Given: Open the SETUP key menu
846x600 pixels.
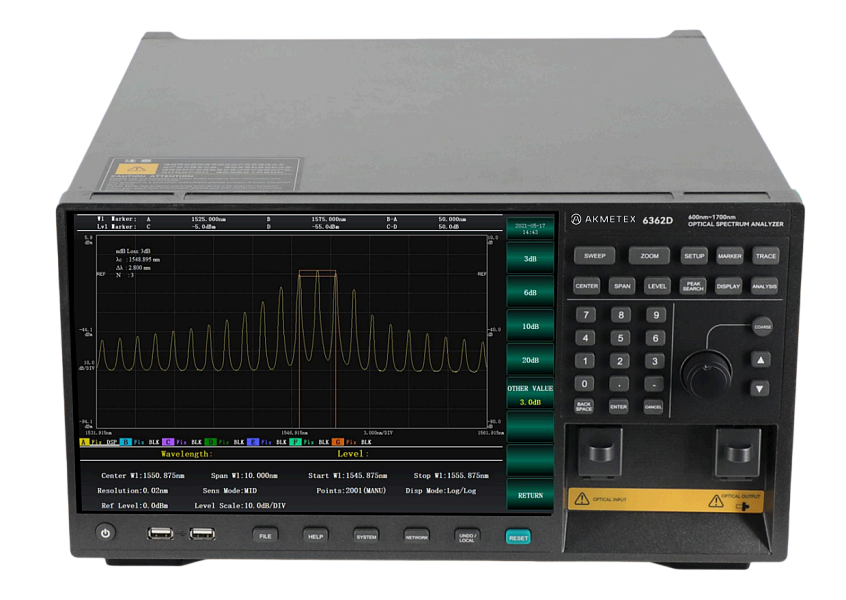Looking at the screenshot, I should click(x=694, y=256).
